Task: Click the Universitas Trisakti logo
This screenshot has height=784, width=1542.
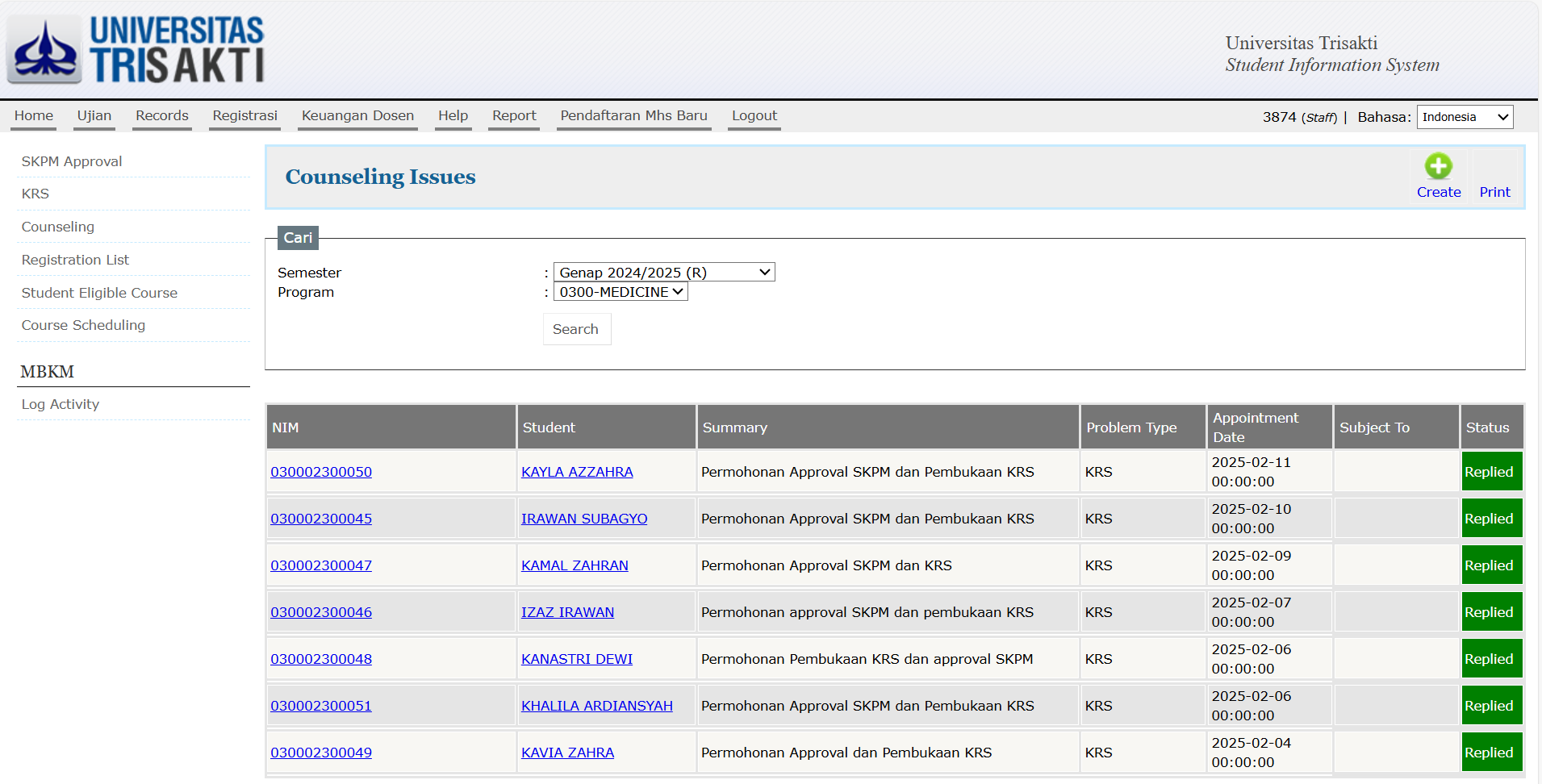Action: [136, 49]
